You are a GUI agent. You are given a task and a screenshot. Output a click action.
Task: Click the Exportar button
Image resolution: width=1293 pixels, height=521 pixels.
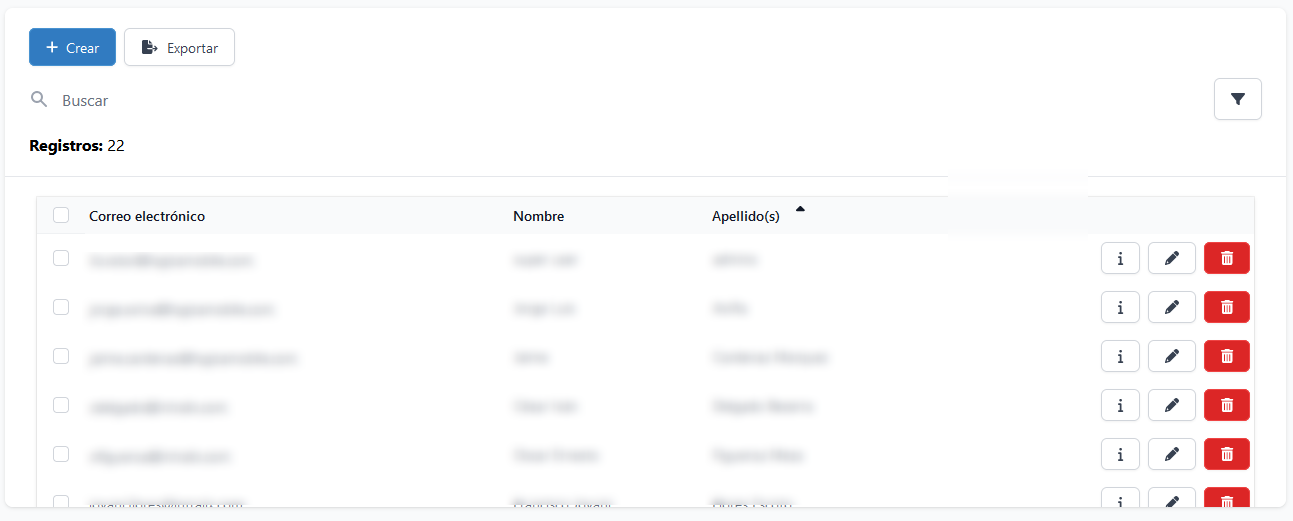click(x=179, y=47)
